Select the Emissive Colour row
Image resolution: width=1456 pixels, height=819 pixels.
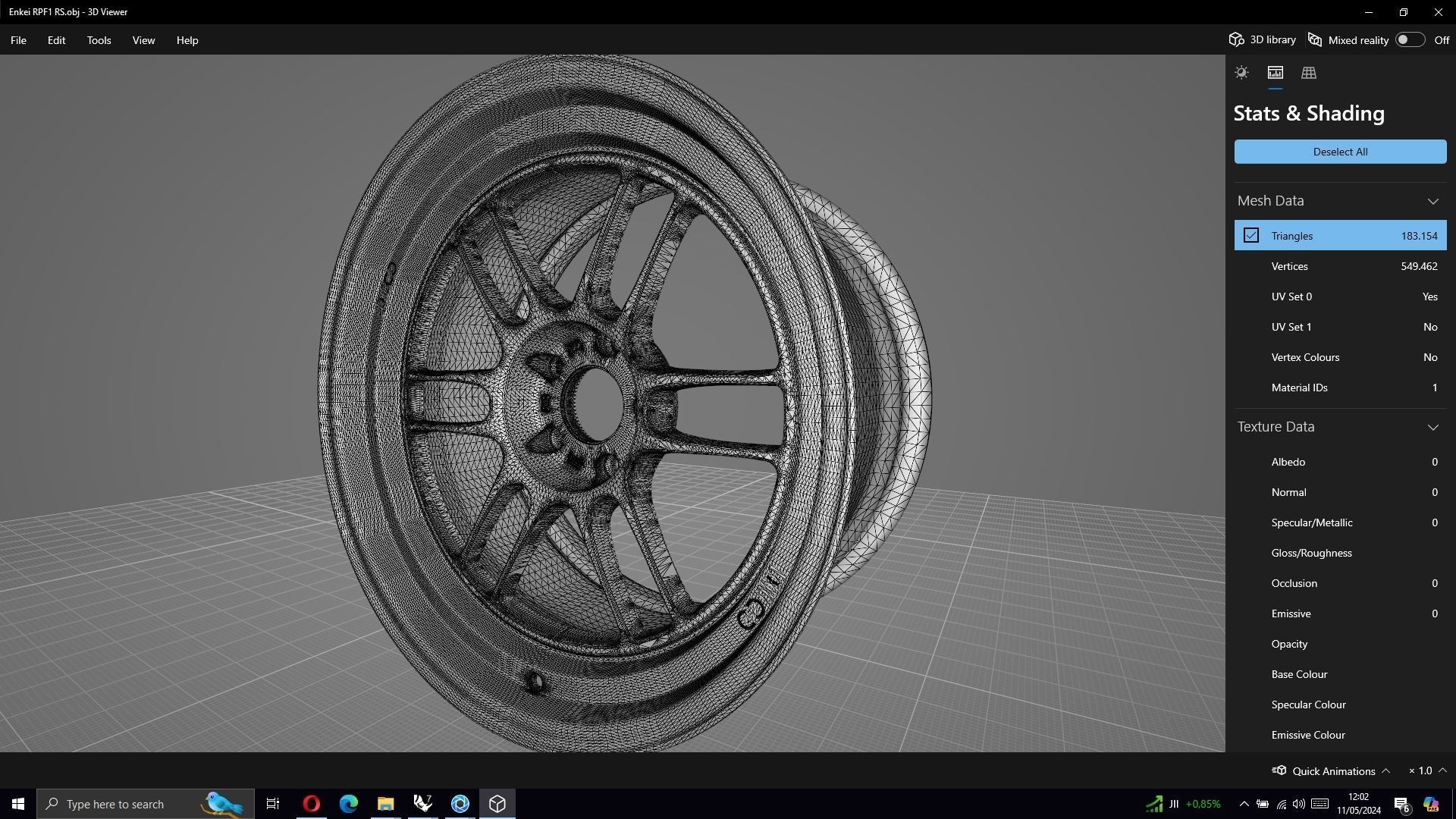point(1340,735)
